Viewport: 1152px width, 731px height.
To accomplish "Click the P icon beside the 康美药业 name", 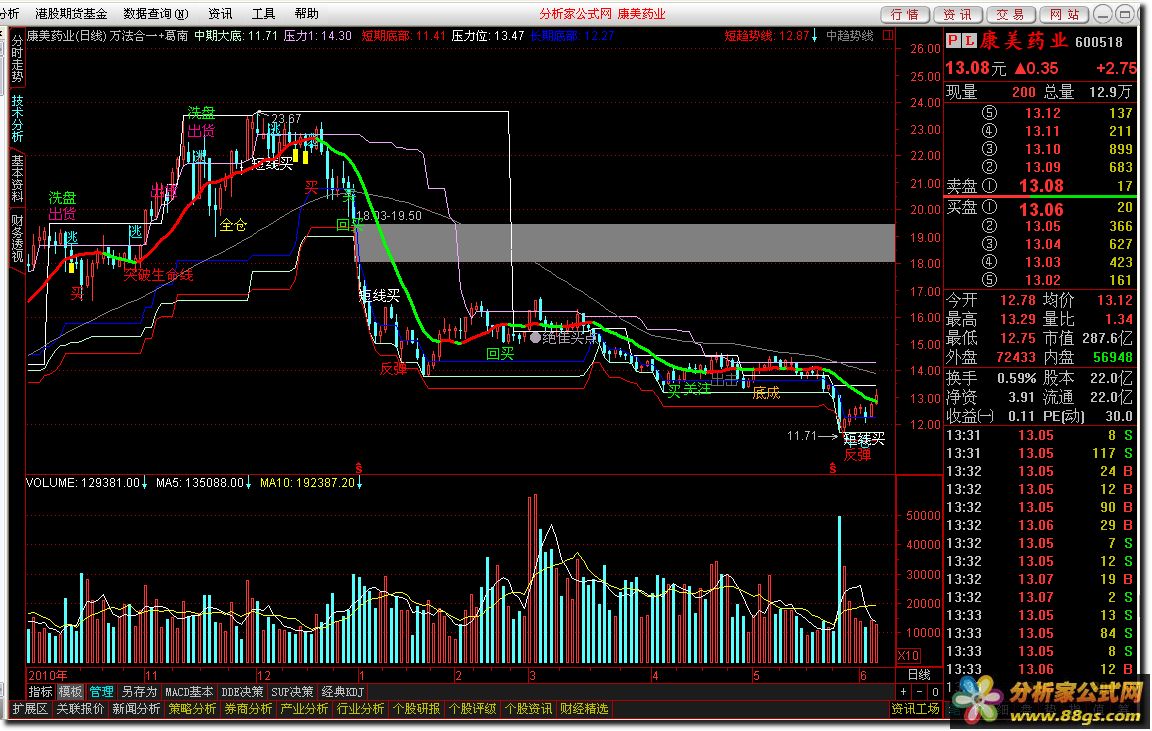I will [953, 41].
